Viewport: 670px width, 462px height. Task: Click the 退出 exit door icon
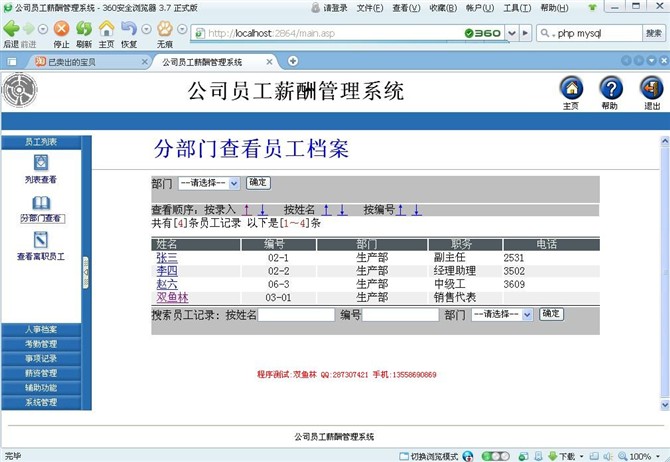click(x=651, y=88)
